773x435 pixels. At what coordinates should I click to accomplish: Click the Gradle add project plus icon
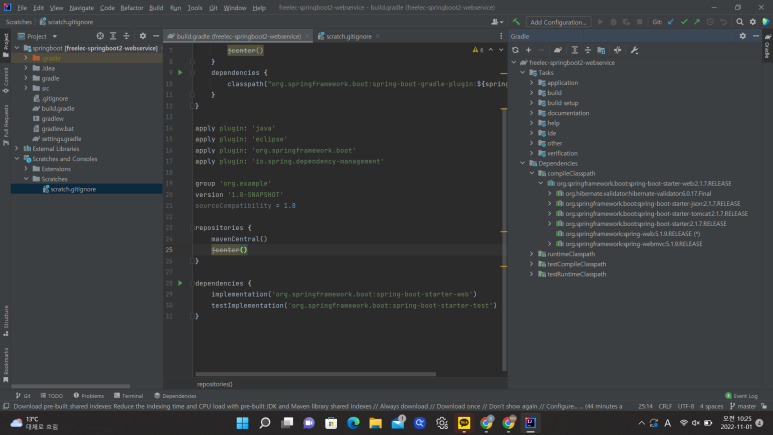coord(528,50)
